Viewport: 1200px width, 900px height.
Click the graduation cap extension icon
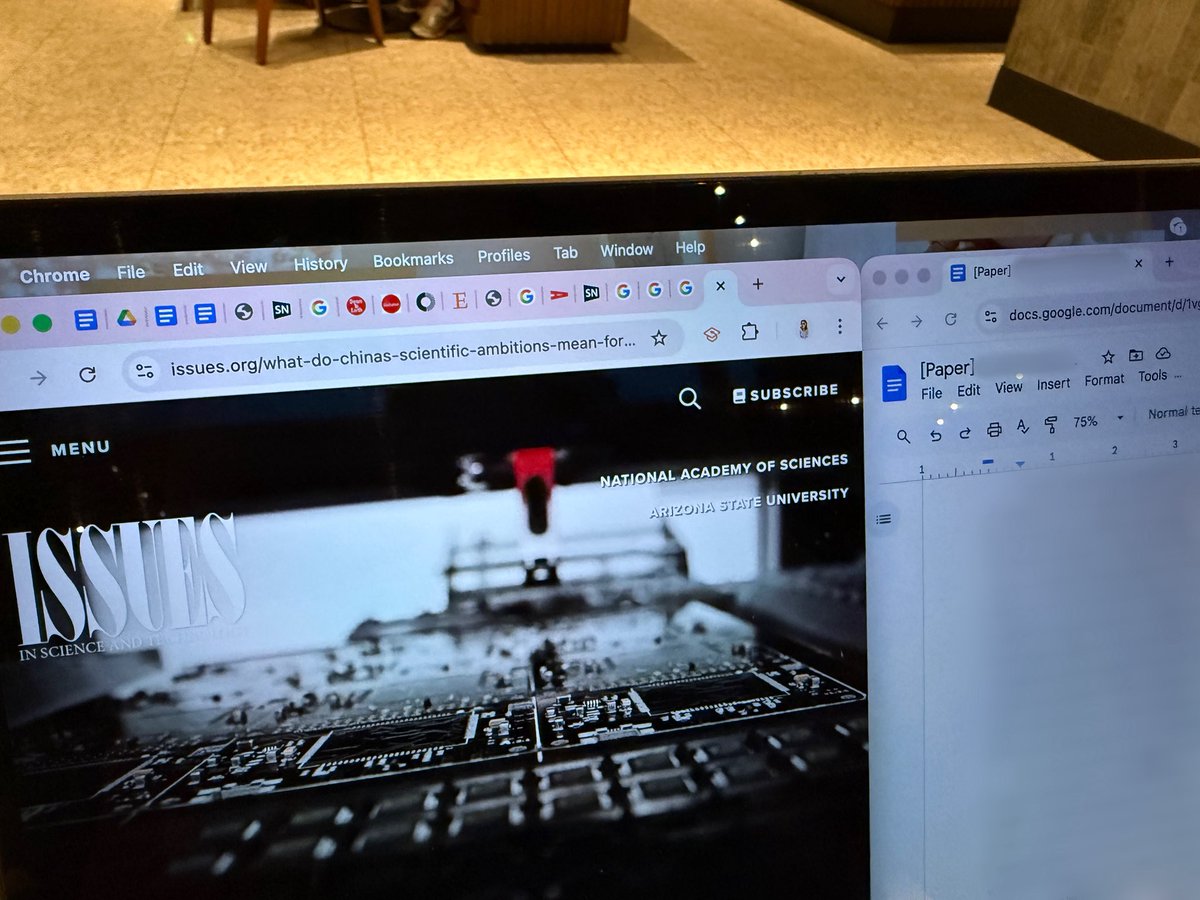tap(712, 334)
